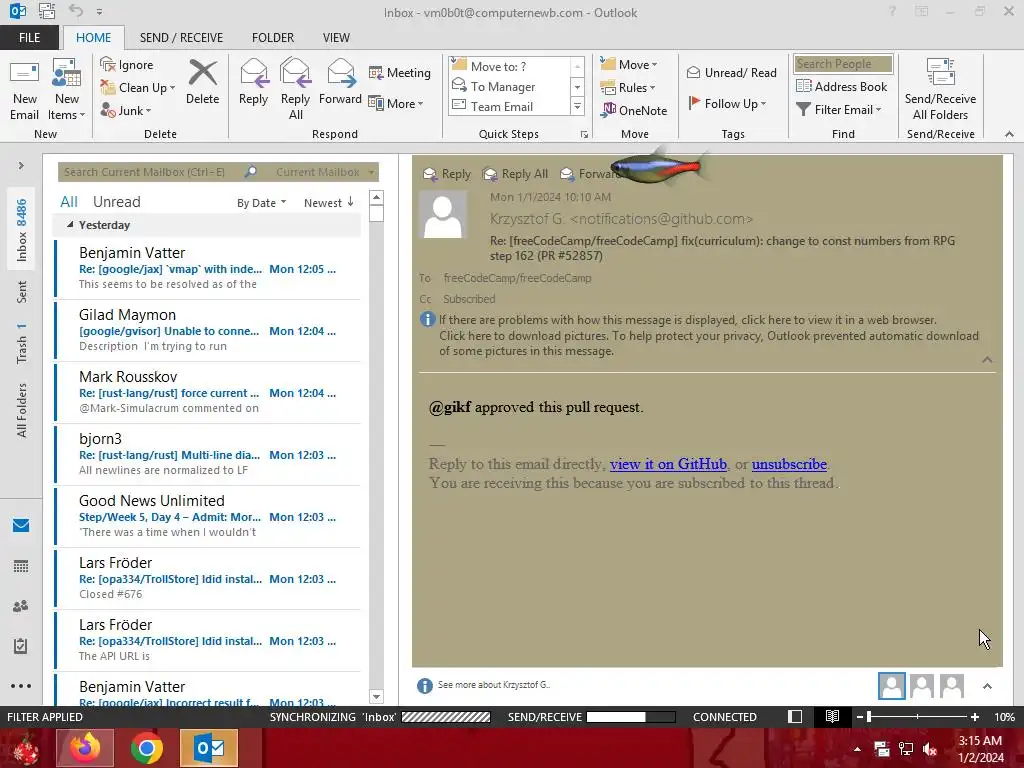Open the Sent folder
Image resolution: width=1024 pixels, height=768 pixels.
point(22,292)
